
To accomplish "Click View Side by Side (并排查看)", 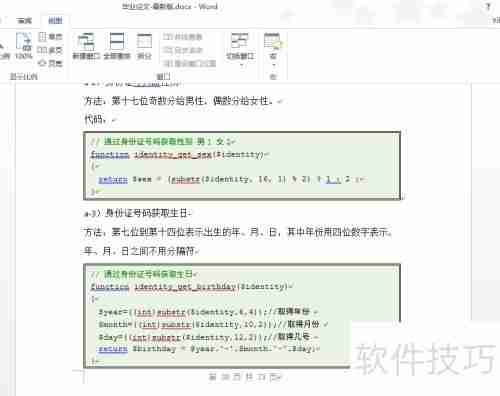I will point(183,37).
